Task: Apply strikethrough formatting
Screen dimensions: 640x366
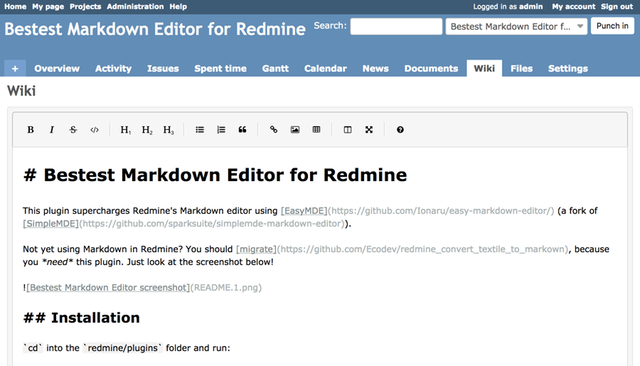Action: [x=73, y=130]
